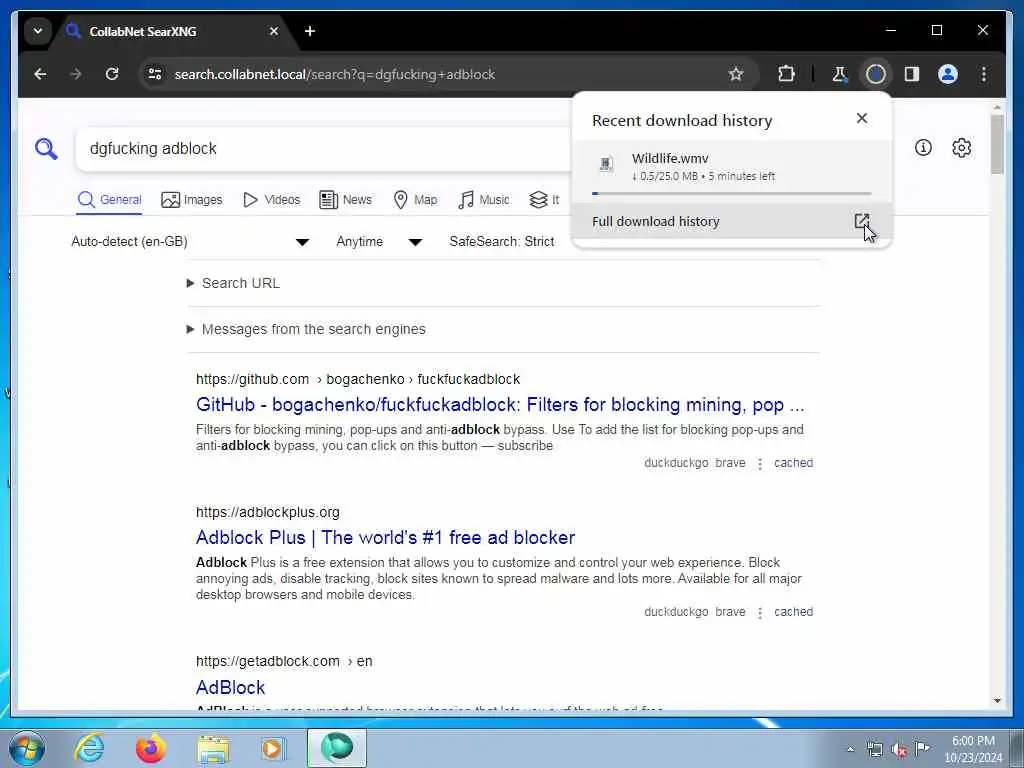Click the search query input field

(x=323, y=149)
